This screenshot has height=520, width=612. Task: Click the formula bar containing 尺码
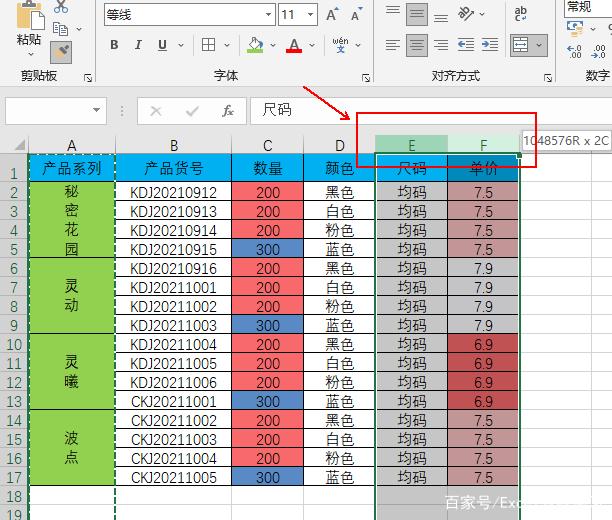[431, 111]
